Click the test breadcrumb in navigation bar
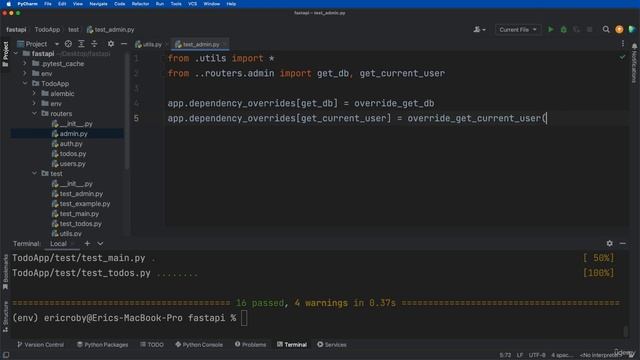Viewport: 640px width, 360px height. click(x=73, y=29)
